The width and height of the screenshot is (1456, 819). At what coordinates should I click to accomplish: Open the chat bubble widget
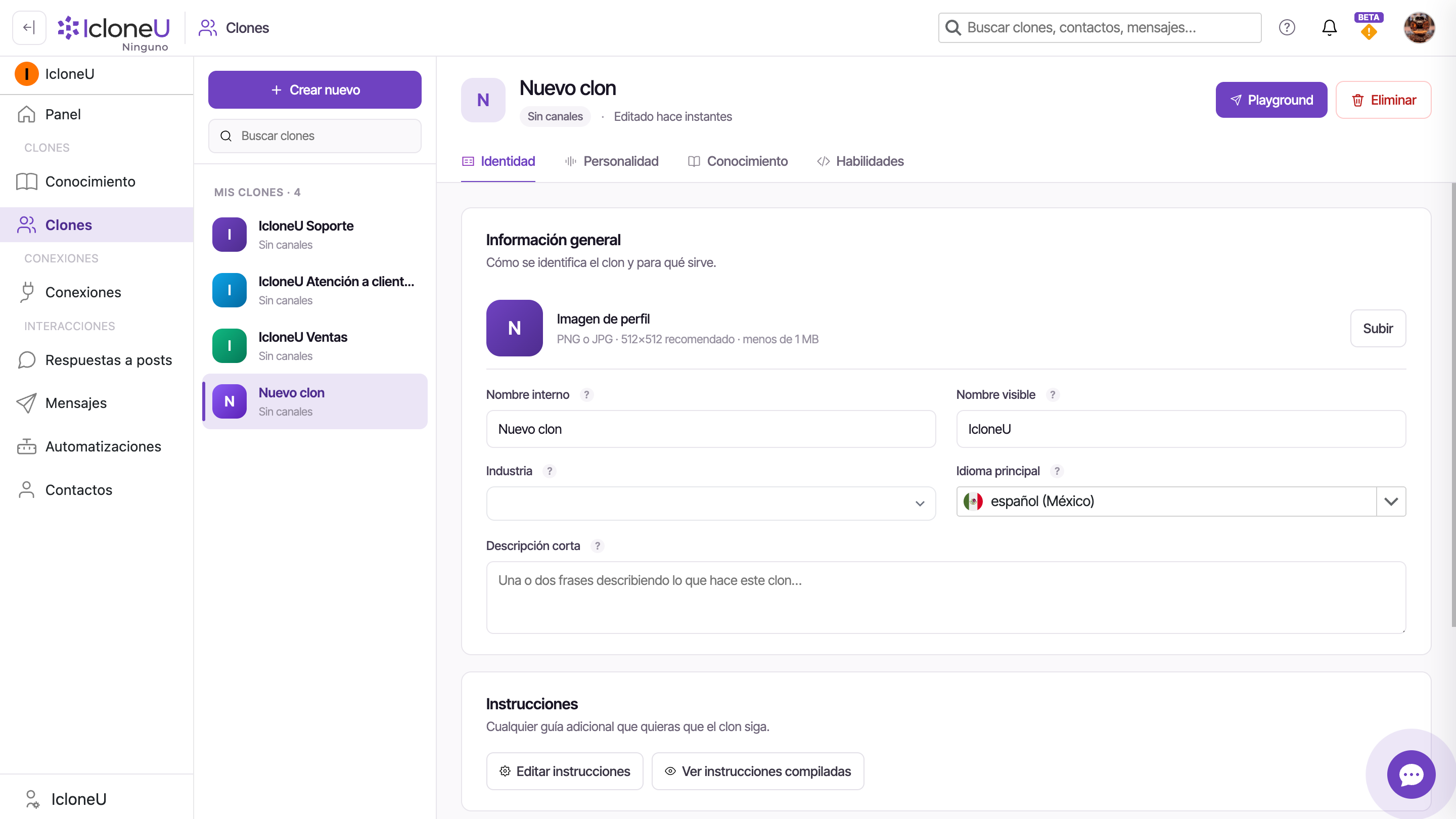pyautogui.click(x=1411, y=775)
